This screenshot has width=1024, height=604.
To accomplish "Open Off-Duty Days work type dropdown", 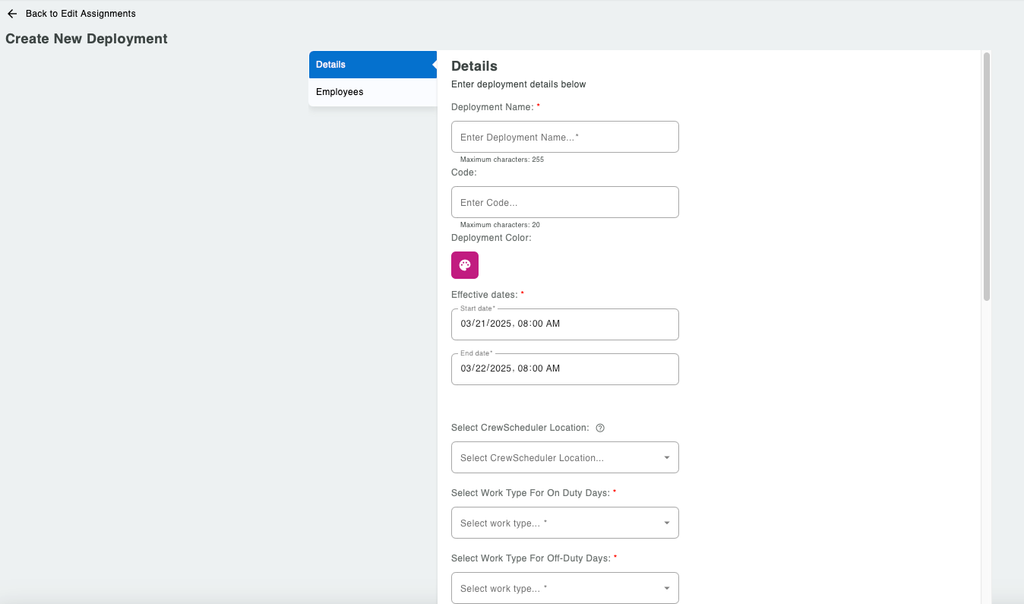I will (564, 588).
